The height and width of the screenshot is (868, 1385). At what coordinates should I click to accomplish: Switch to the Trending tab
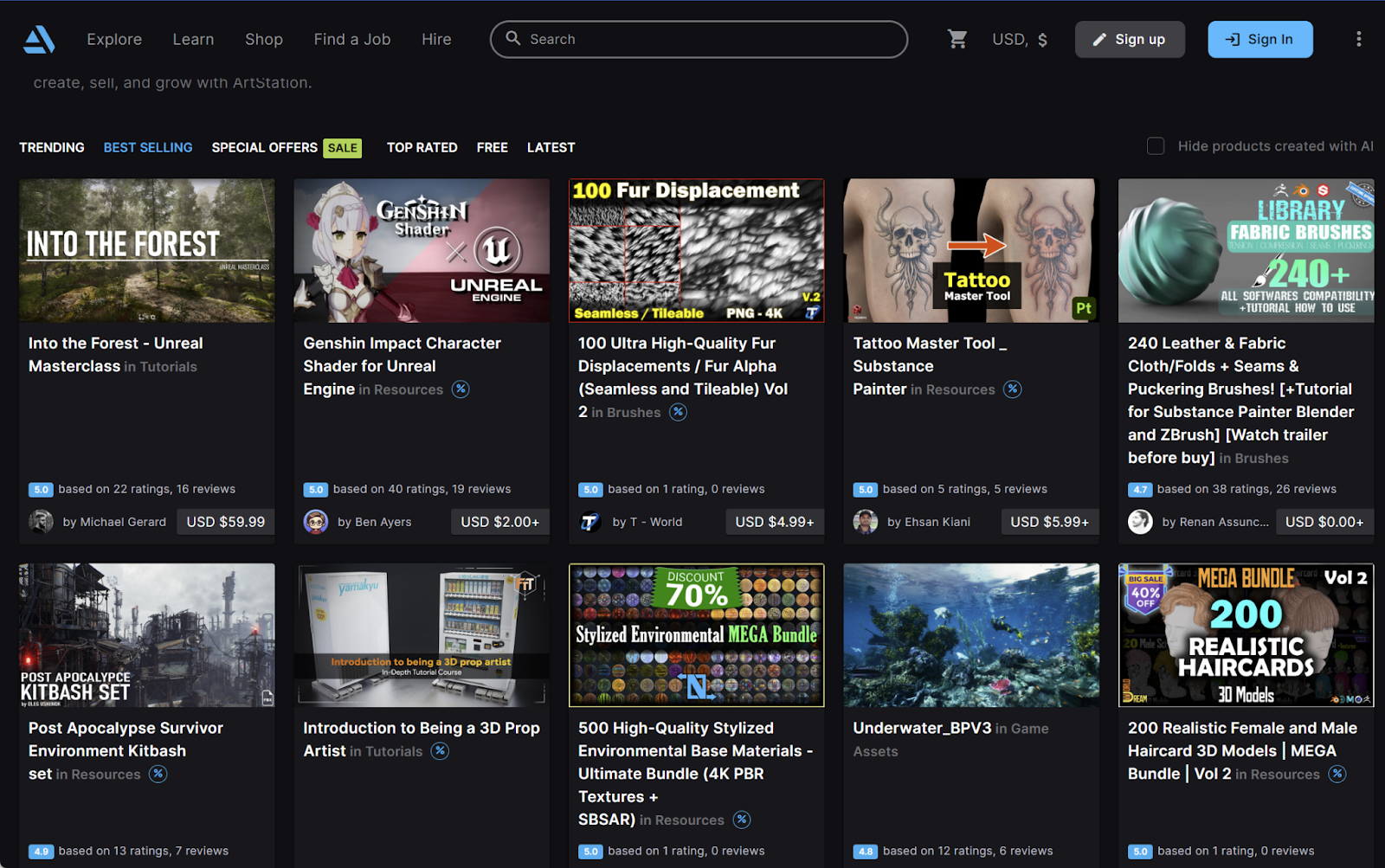[x=52, y=147]
